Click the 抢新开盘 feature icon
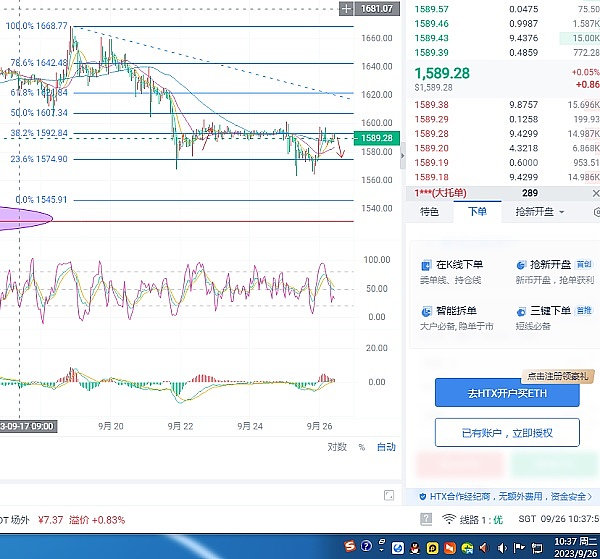Image resolution: width=600 pixels, height=559 pixels. pos(520,265)
